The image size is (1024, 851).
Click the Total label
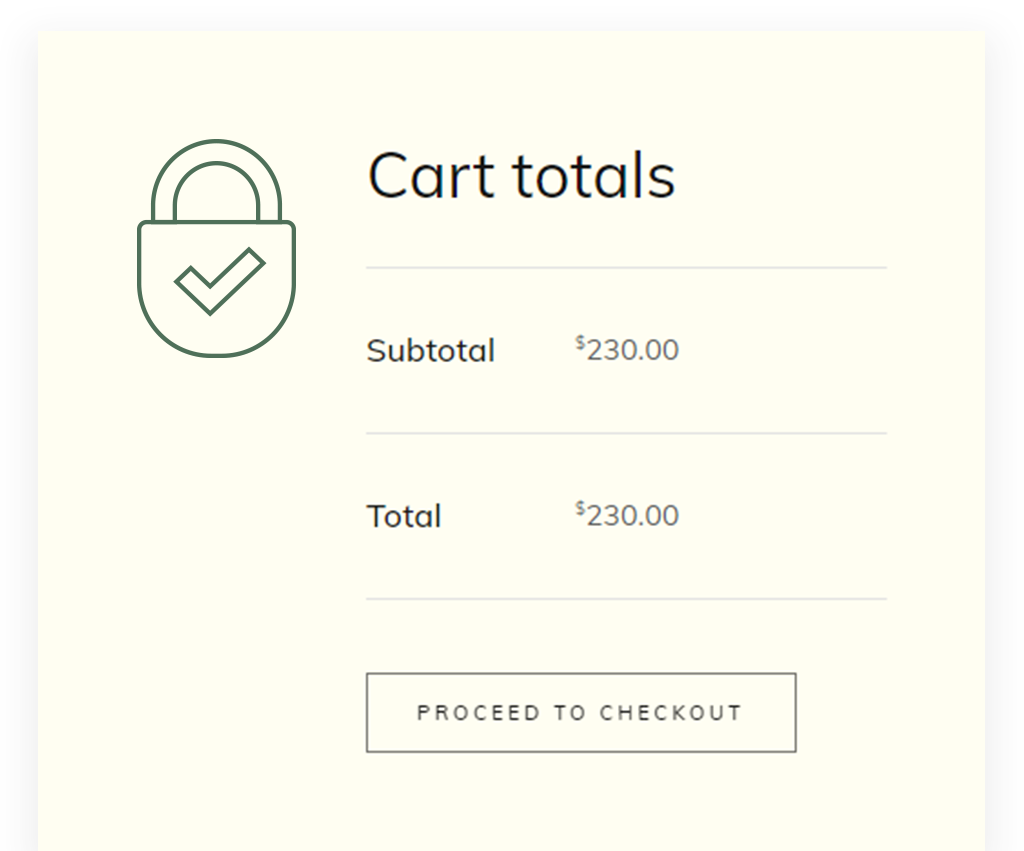(404, 517)
